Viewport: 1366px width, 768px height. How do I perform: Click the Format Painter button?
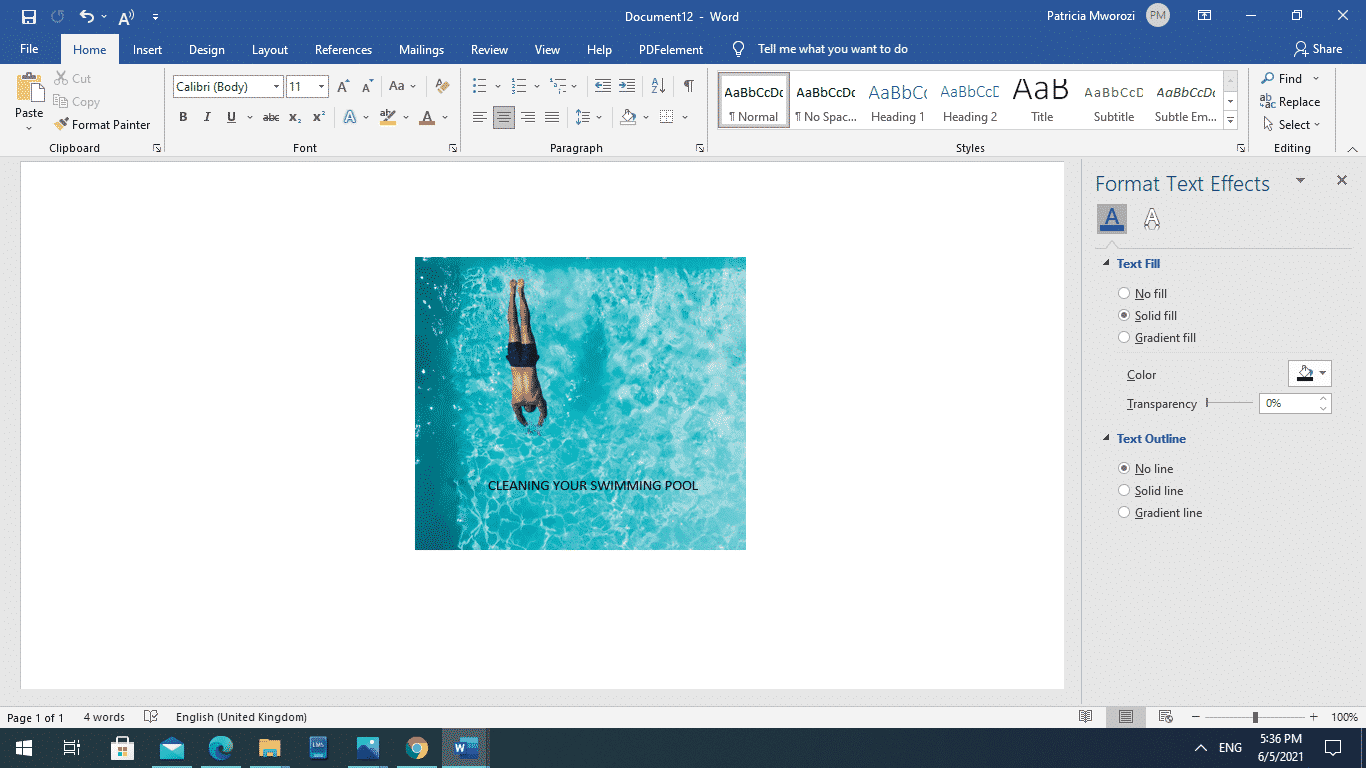pyautogui.click(x=103, y=124)
